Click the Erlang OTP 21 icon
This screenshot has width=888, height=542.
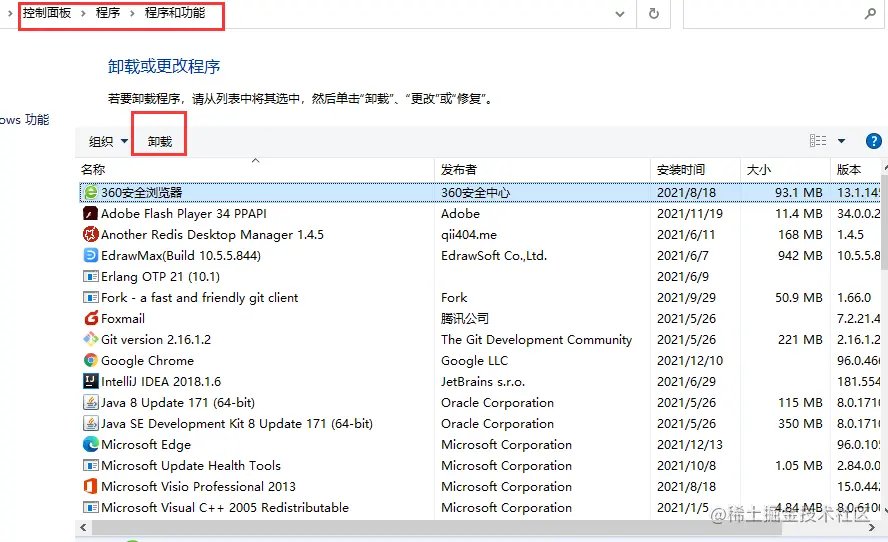click(91, 276)
